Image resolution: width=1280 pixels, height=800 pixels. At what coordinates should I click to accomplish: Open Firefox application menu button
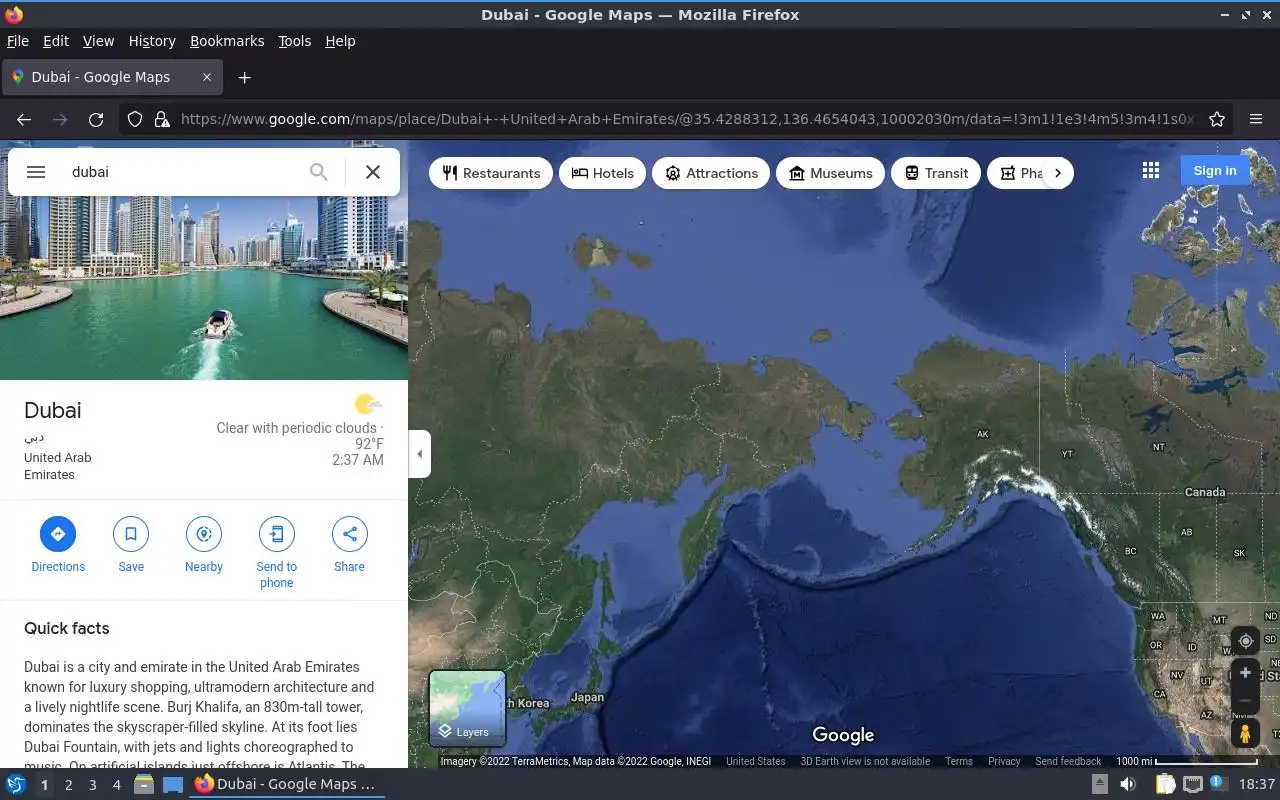[x=1256, y=119]
